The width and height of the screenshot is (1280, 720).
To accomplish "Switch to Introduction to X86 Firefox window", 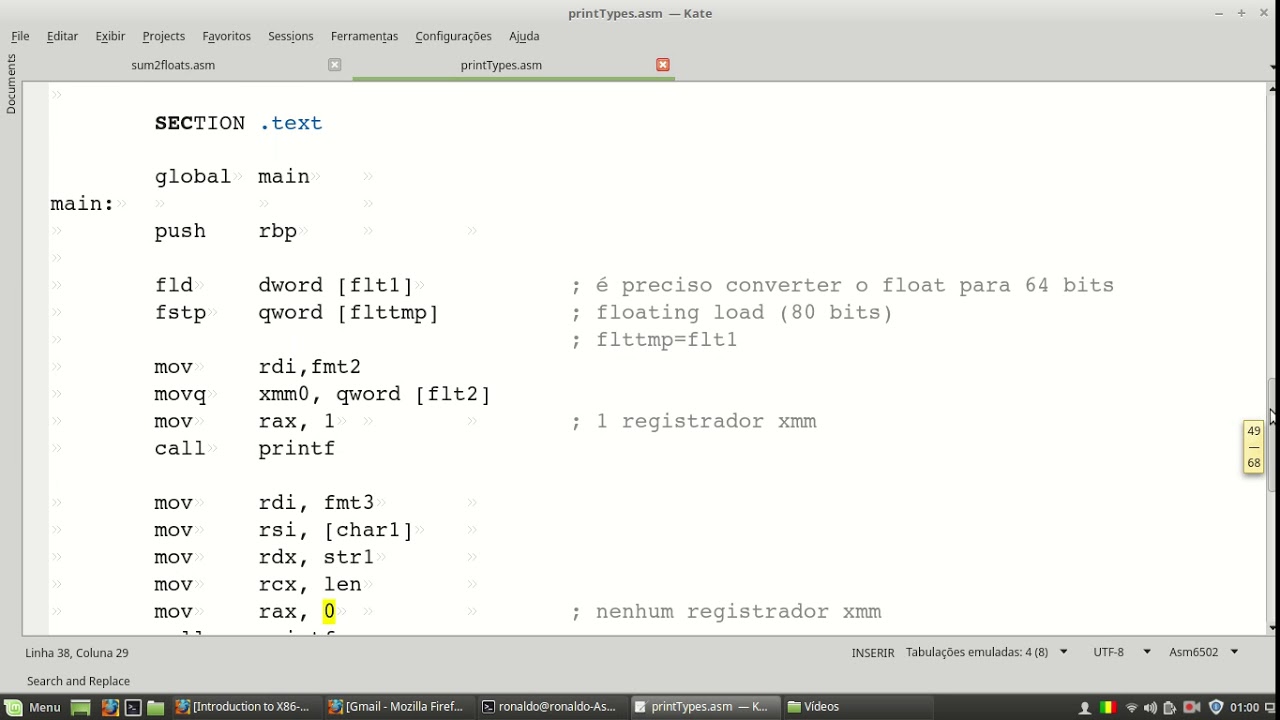I will [246, 707].
